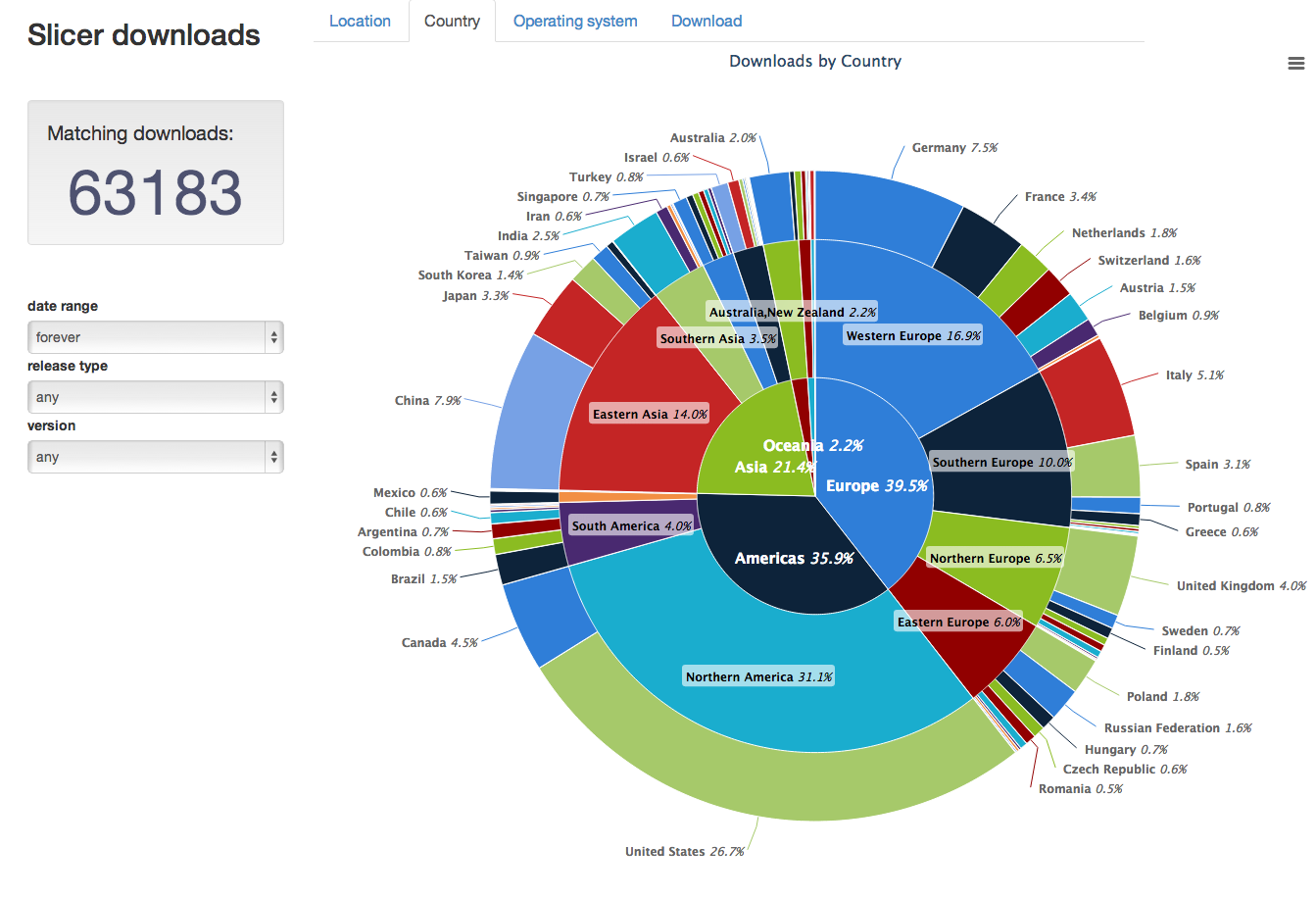The height and width of the screenshot is (898, 1316).
Task: Click the Southern Europe 10.0% segment
Action: pyautogui.click(x=1001, y=463)
